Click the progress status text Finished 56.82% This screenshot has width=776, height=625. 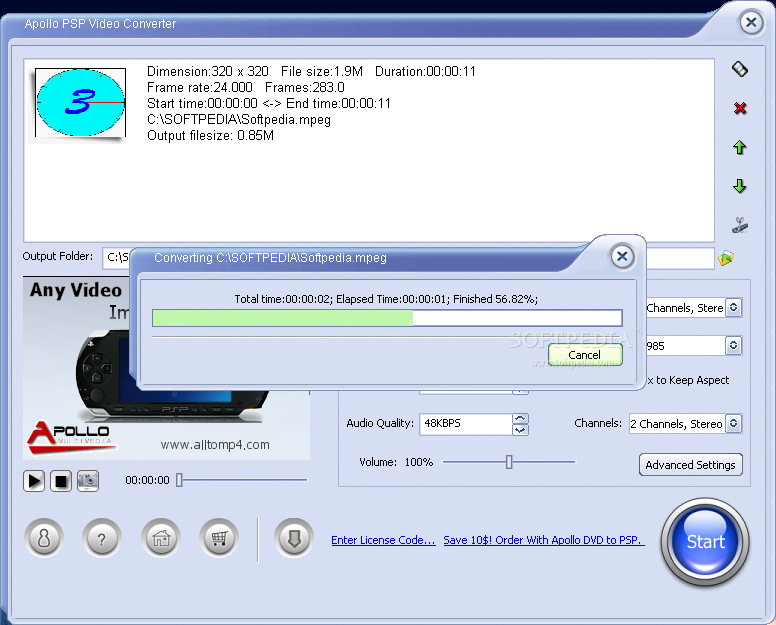point(495,299)
